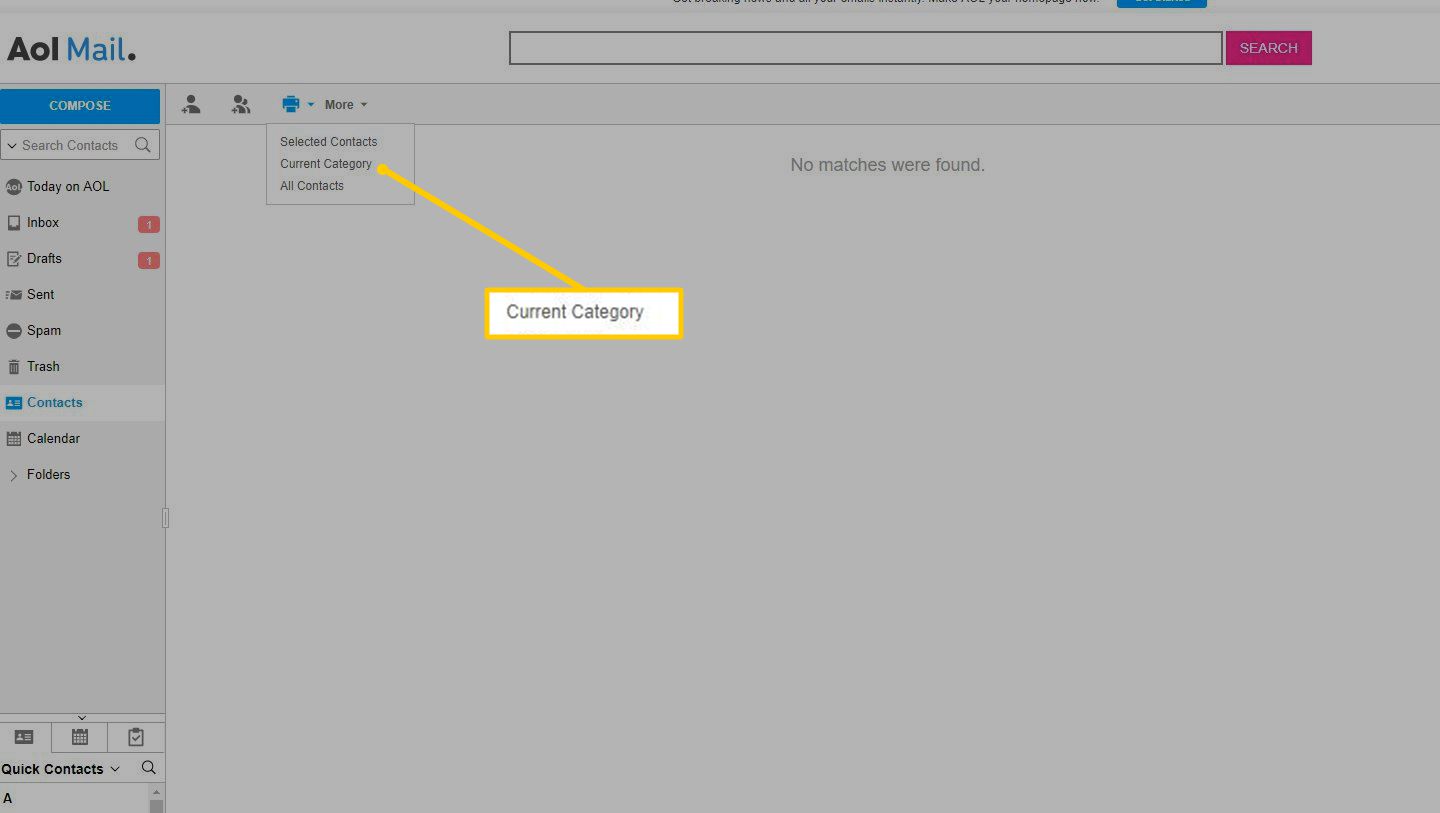
Task: Switch to the calendar grid tab icon
Action: pyautogui.click(x=80, y=738)
